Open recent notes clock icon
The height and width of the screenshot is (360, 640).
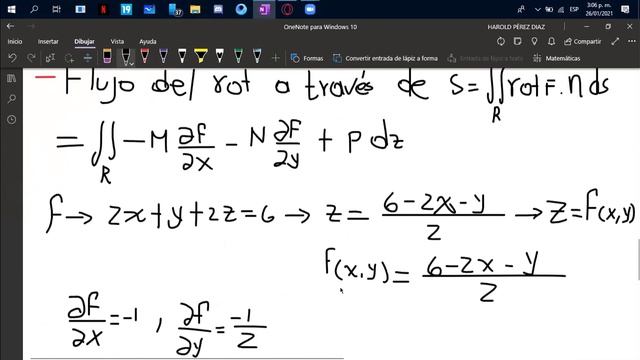[x=11, y=120]
